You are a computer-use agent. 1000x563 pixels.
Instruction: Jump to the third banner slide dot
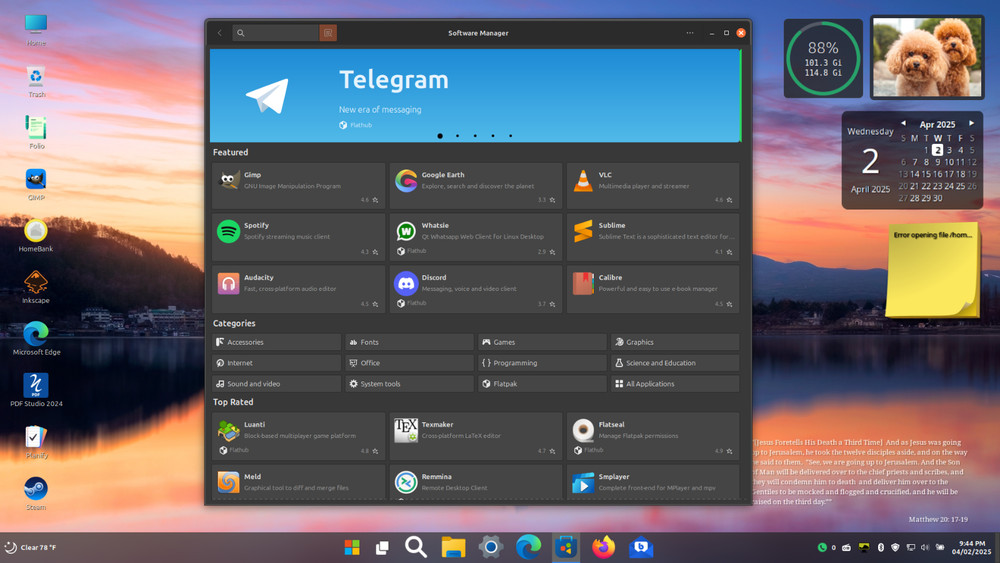point(475,136)
